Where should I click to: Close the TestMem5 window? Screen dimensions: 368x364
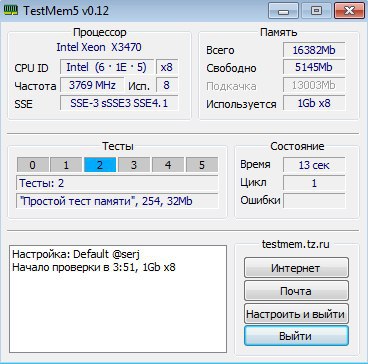(349, 11)
